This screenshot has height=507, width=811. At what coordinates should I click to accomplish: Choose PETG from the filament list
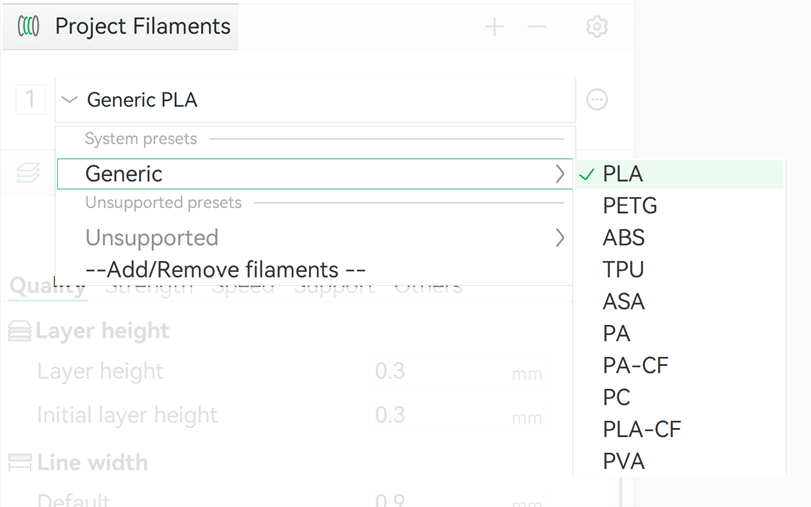pos(630,206)
